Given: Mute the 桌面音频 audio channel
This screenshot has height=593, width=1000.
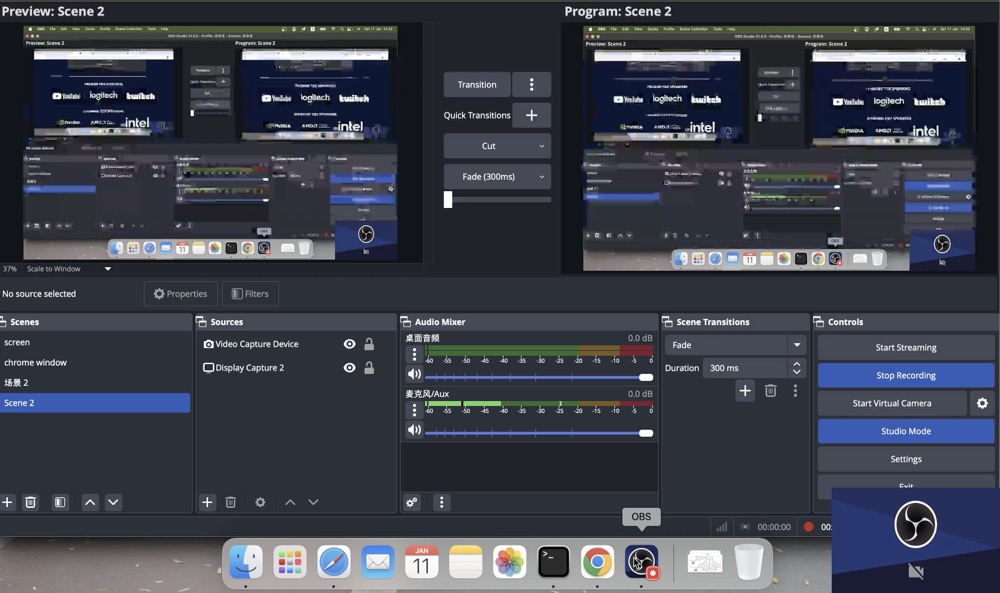Looking at the screenshot, I should point(415,374).
